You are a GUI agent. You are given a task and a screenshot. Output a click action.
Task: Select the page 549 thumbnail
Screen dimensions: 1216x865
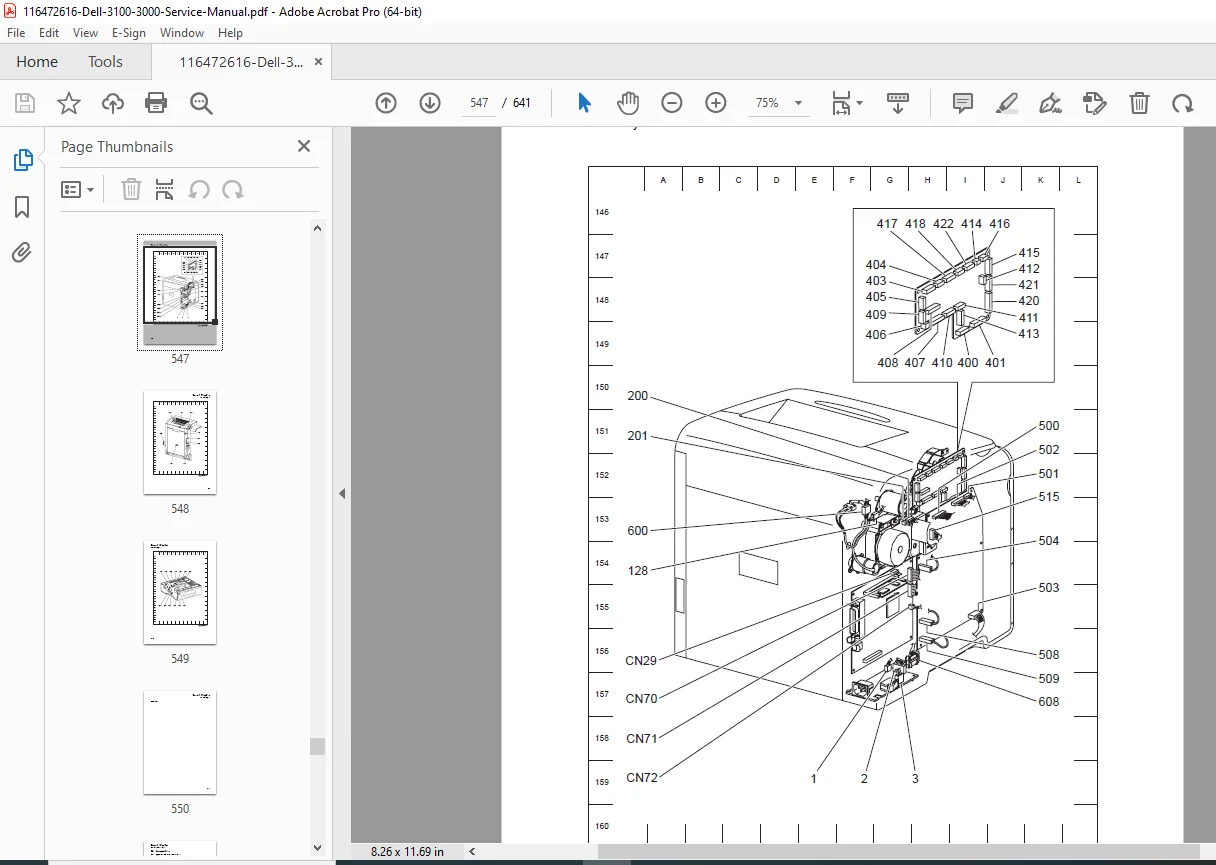click(180, 592)
